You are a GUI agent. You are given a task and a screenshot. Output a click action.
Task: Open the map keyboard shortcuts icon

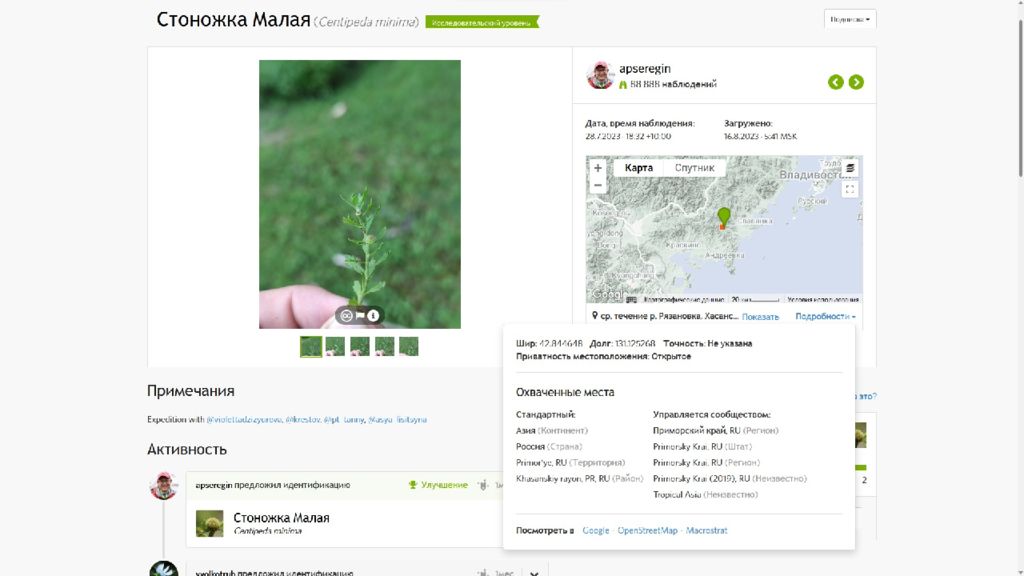tap(631, 300)
